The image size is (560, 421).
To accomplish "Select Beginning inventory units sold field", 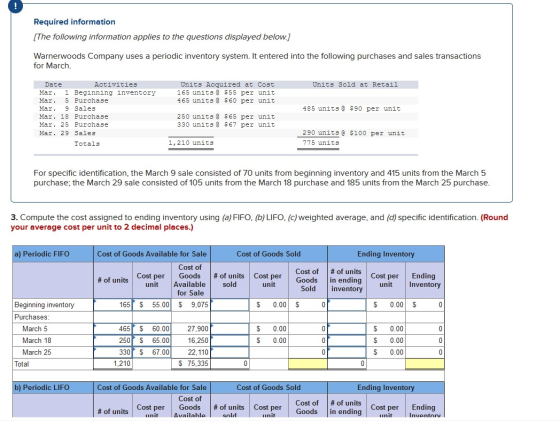I will click(230, 305).
